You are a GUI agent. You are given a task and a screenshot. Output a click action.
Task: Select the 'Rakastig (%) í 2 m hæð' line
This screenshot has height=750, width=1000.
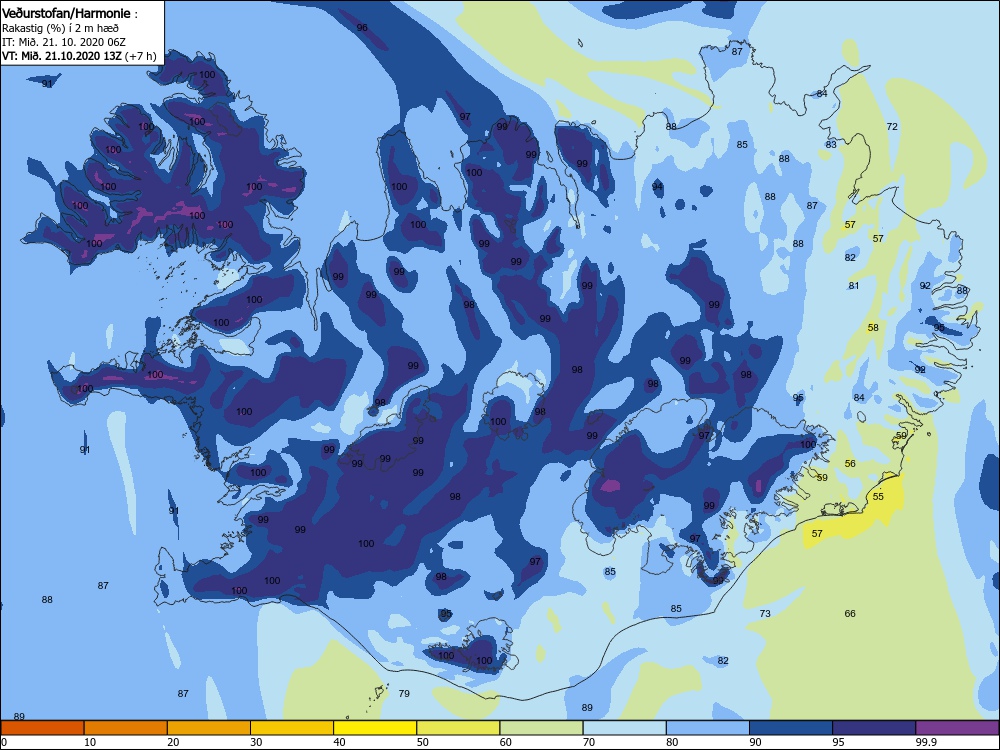pyautogui.click(x=60, y=28)
